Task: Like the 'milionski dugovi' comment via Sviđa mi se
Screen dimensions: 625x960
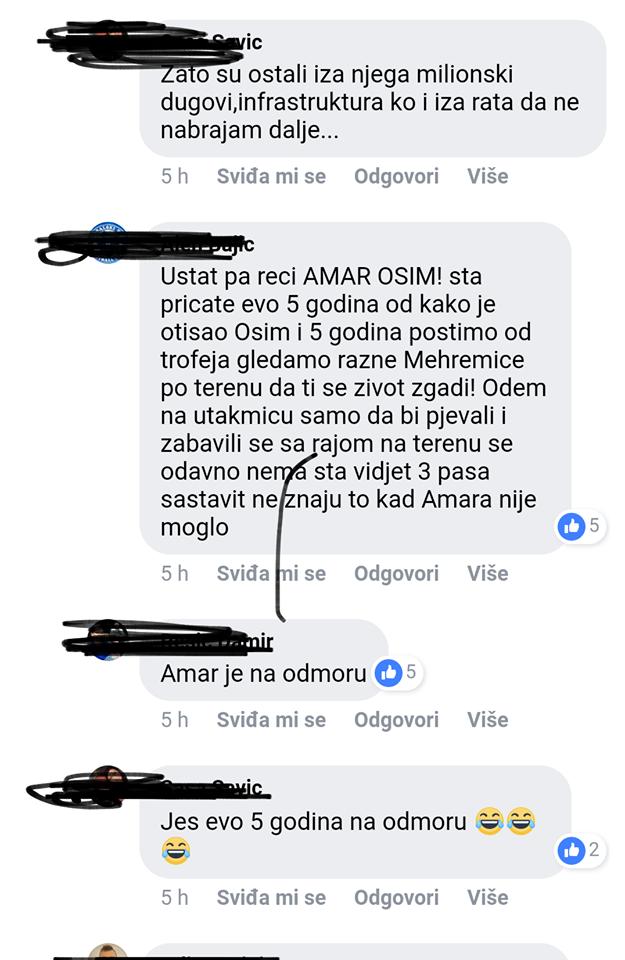Action: pyautogui.click(x=271, y=176)
